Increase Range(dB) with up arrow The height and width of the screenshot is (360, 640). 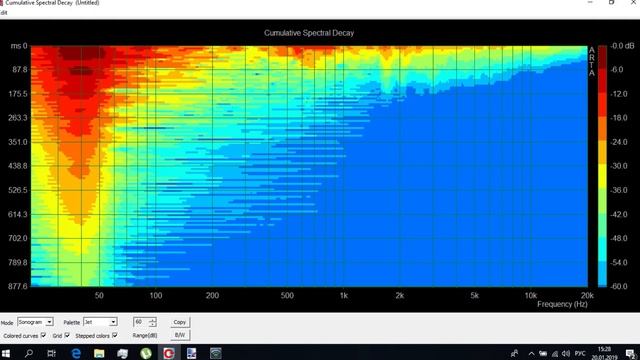pyautogui.click(x=153, y=320)
